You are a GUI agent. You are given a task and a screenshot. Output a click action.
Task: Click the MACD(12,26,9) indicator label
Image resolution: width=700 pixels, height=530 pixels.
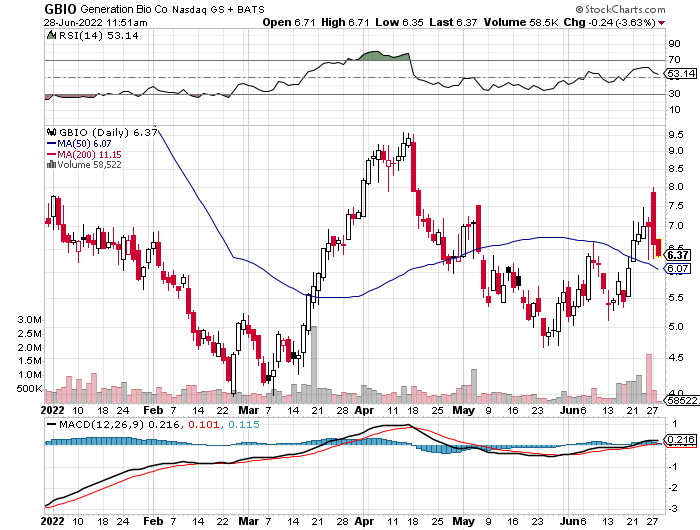pos(101,424)
